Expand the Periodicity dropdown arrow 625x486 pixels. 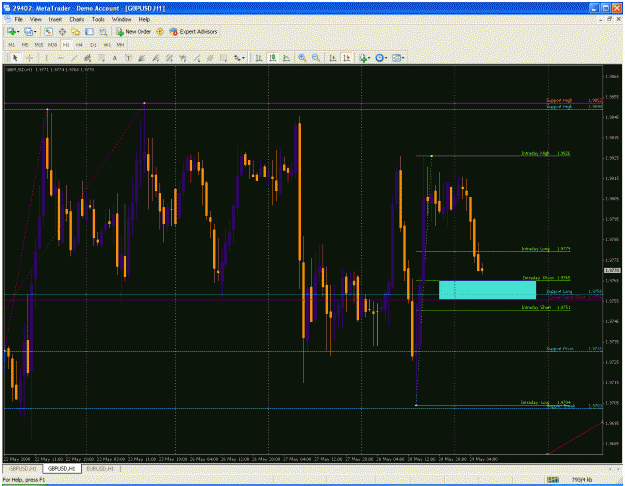point(386,59)
